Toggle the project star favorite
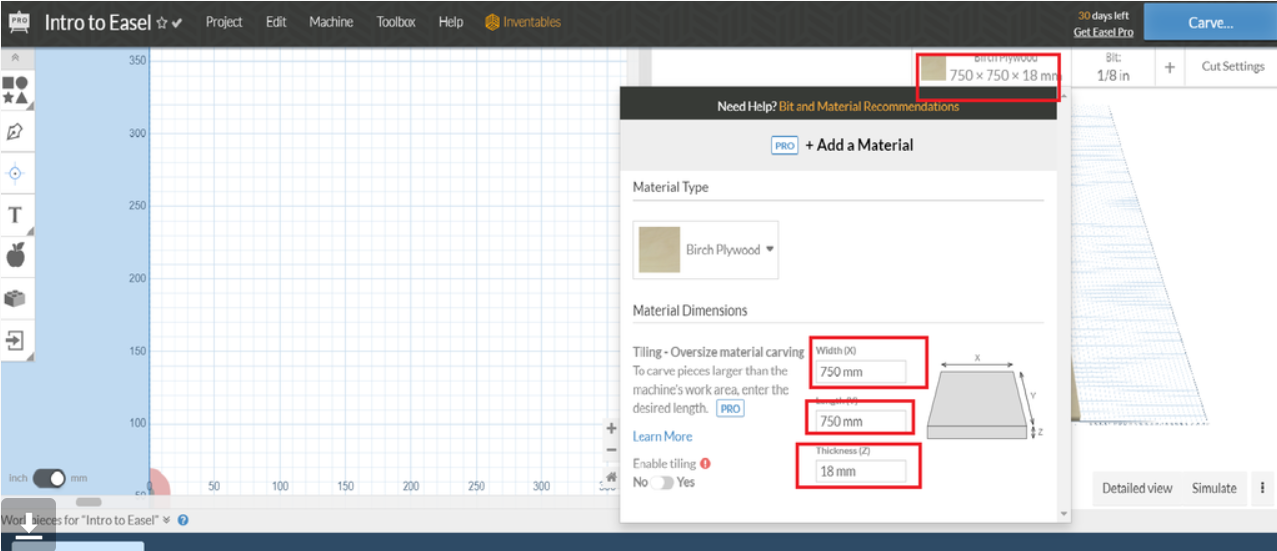 pos(162,23)
